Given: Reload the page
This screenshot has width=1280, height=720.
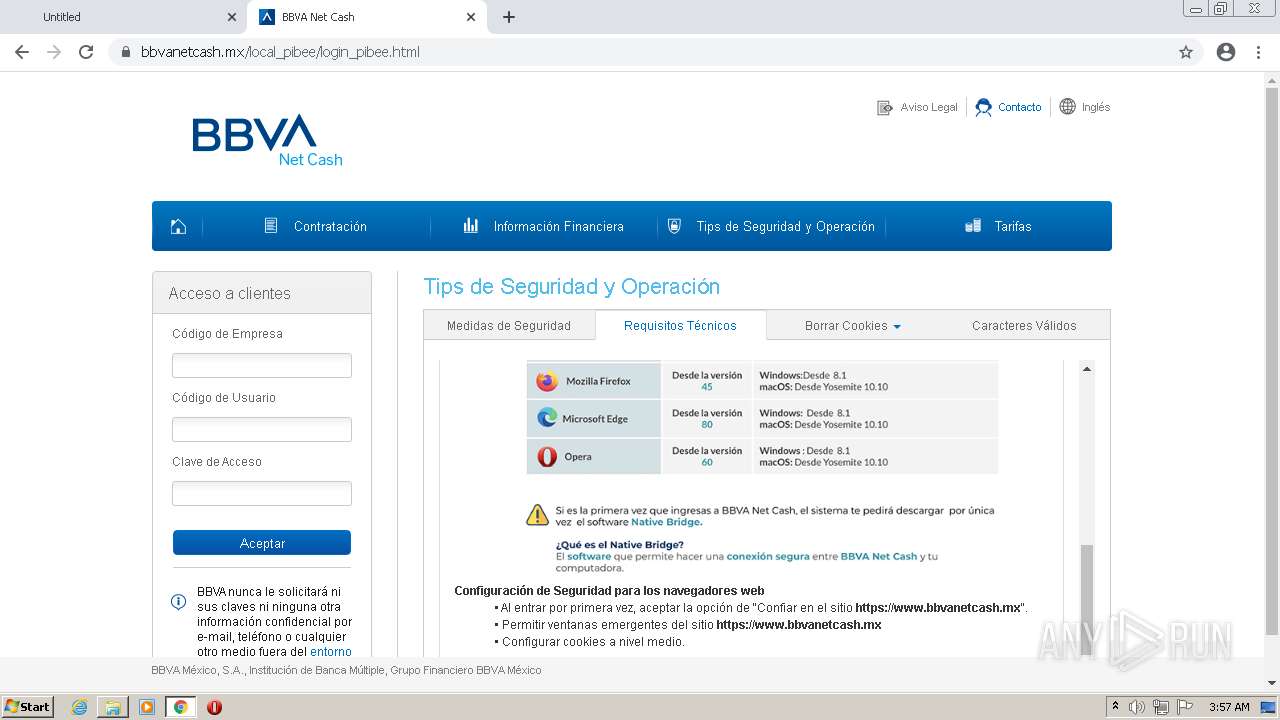Looking at the screenshot, I should pos(86,52).
